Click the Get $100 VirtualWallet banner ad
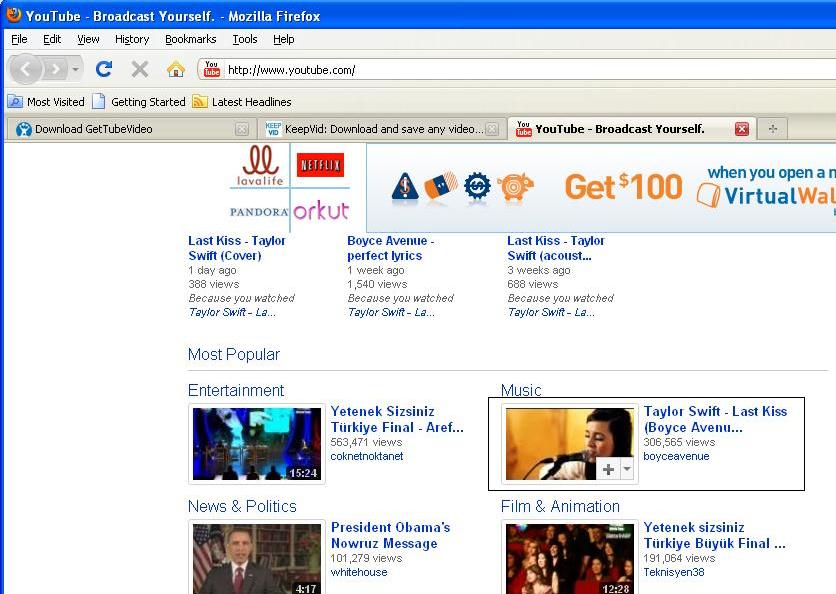 601,188
